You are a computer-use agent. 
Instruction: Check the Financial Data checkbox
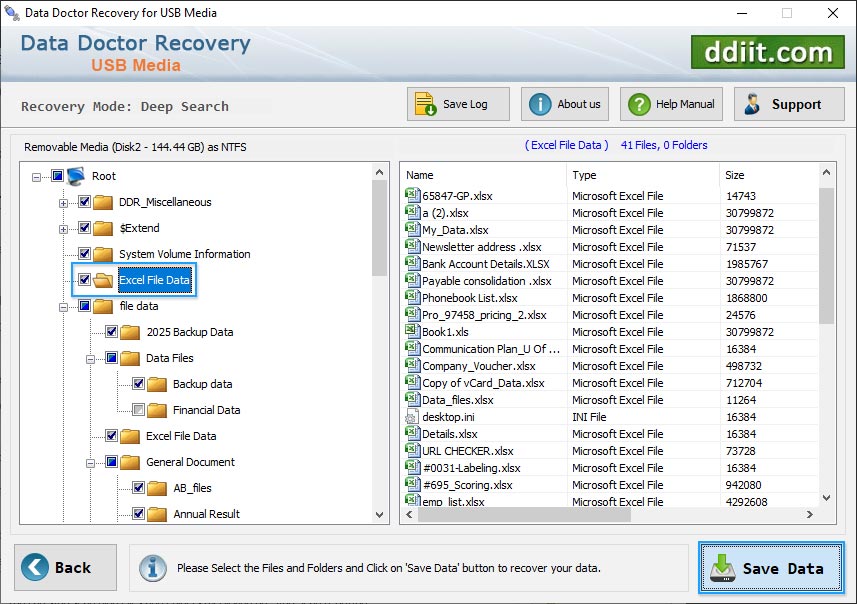pos(138,409)
